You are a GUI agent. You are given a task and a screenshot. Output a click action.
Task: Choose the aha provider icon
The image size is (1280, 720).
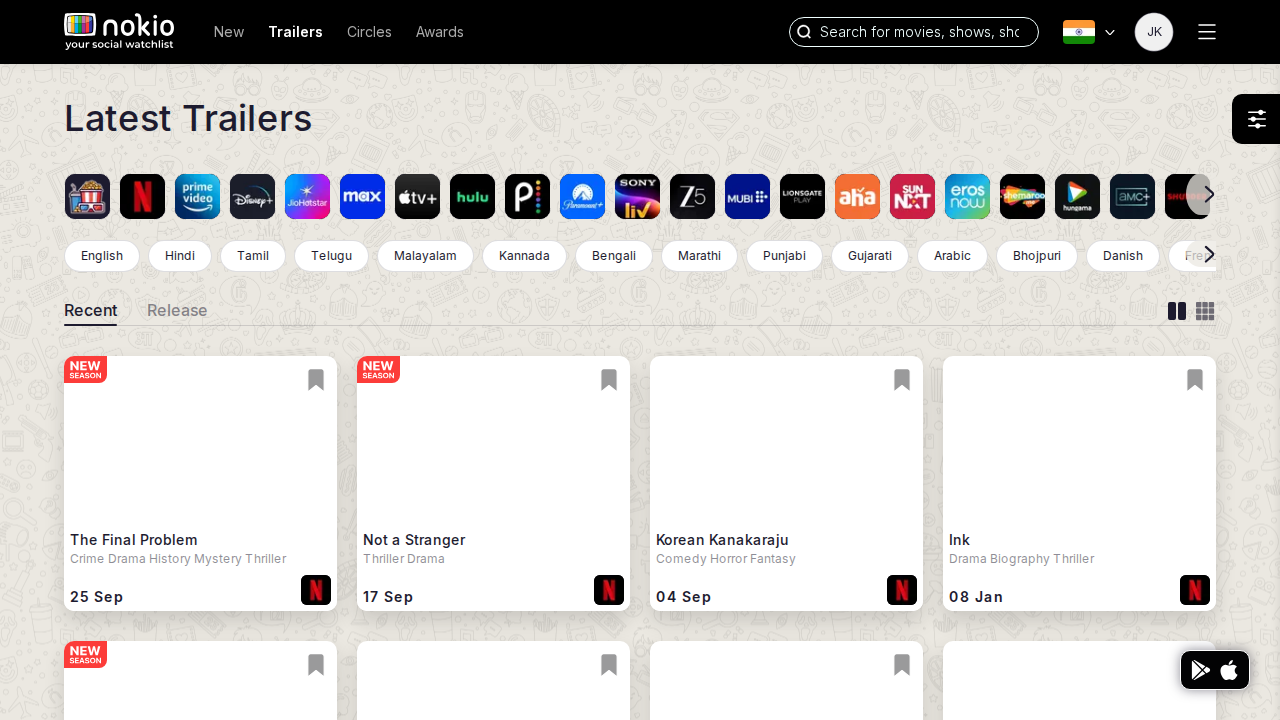click(x=857, y=196)
